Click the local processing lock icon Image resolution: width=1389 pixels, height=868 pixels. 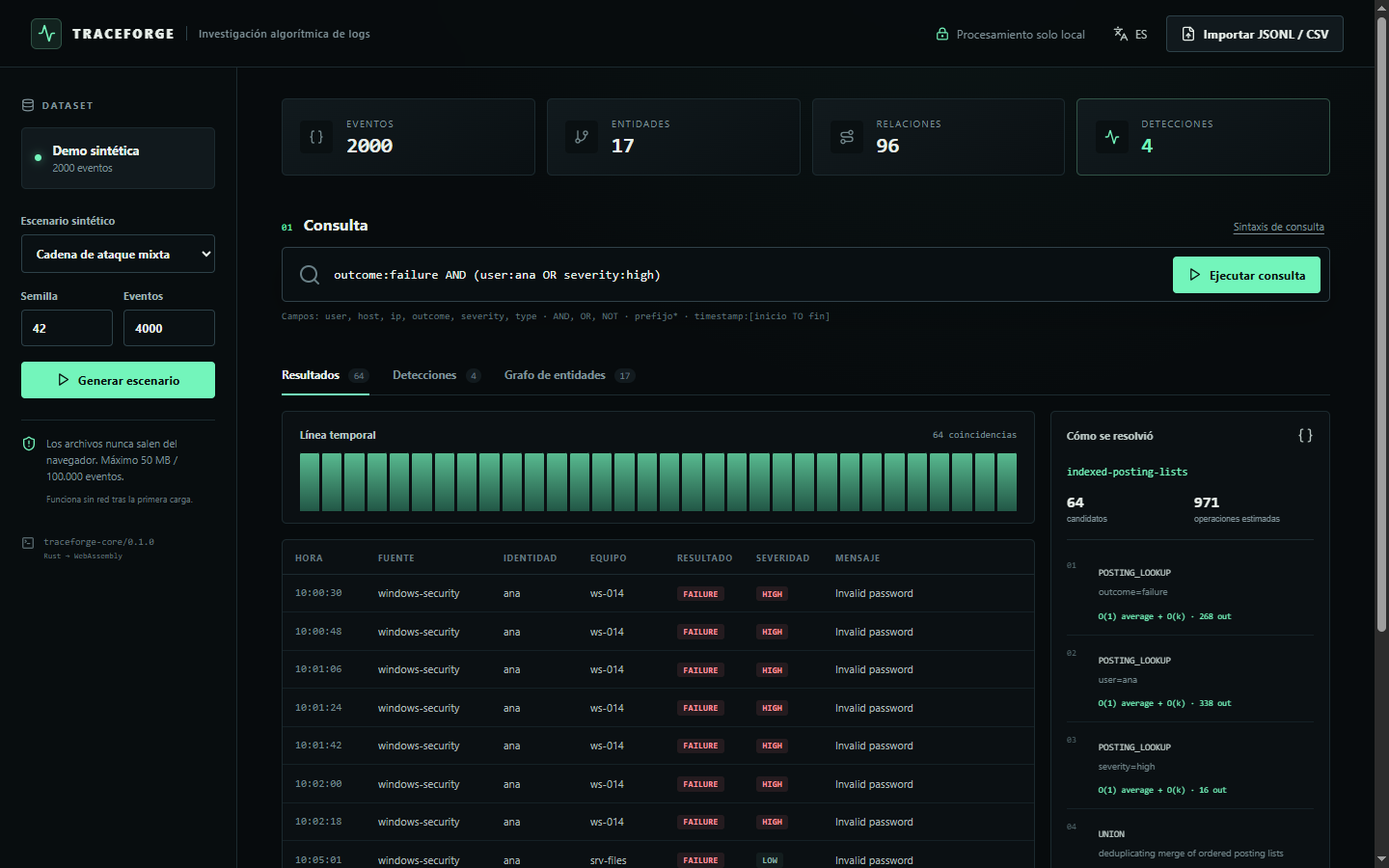[x=942, y=34]
